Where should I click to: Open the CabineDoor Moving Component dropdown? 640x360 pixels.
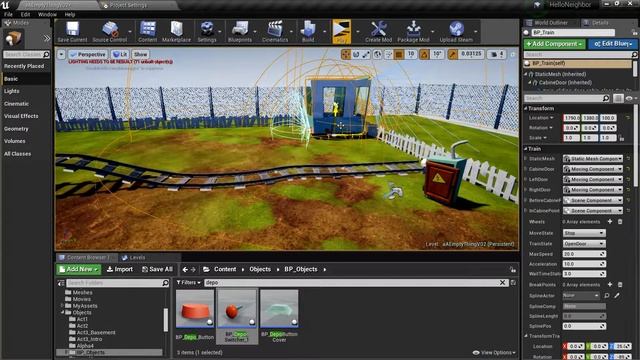pyautogui.click(x=593, y=169)
